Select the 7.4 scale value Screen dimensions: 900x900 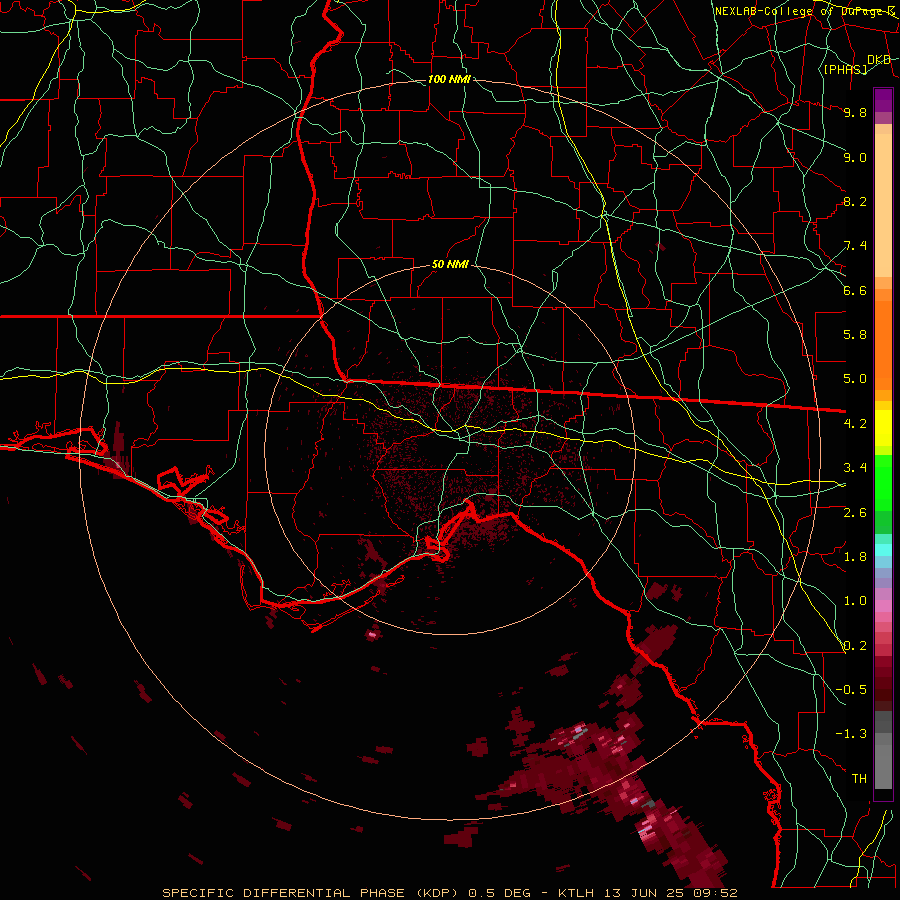855,246
